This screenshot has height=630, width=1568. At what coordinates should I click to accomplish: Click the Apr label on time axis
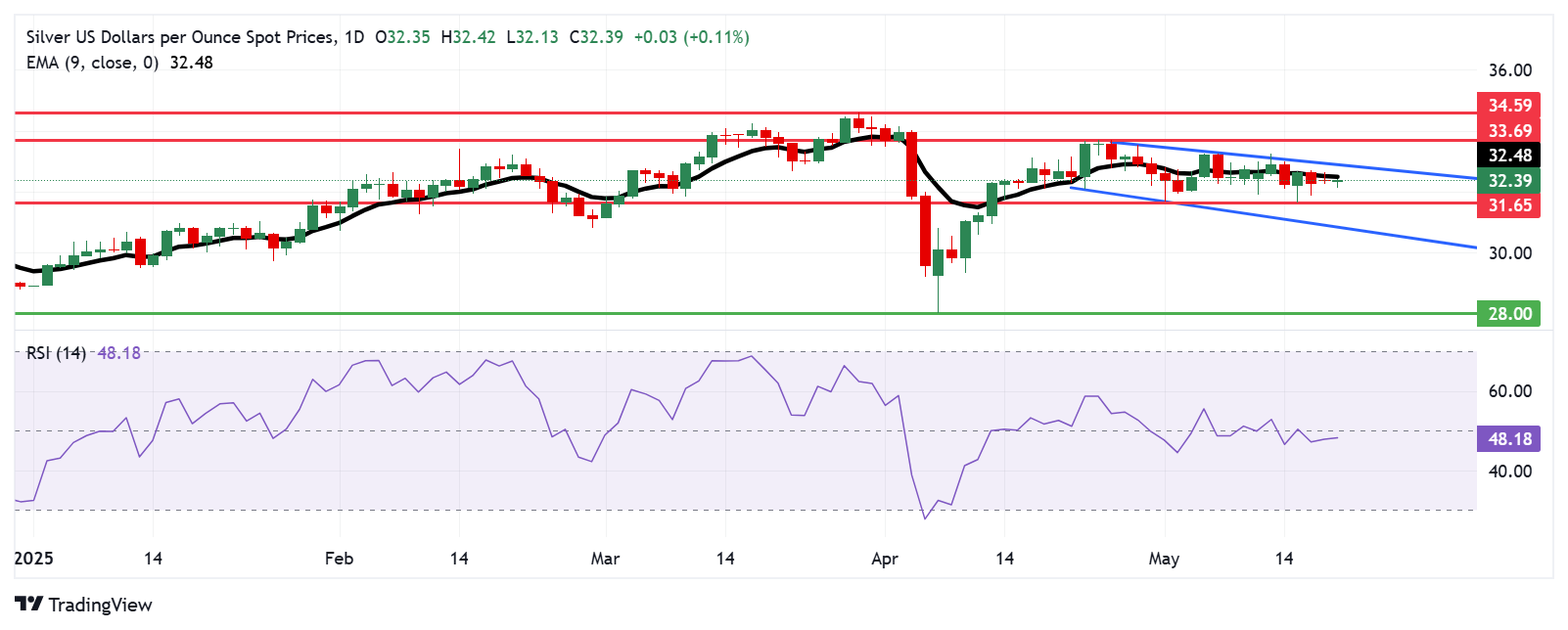point(884,559)
